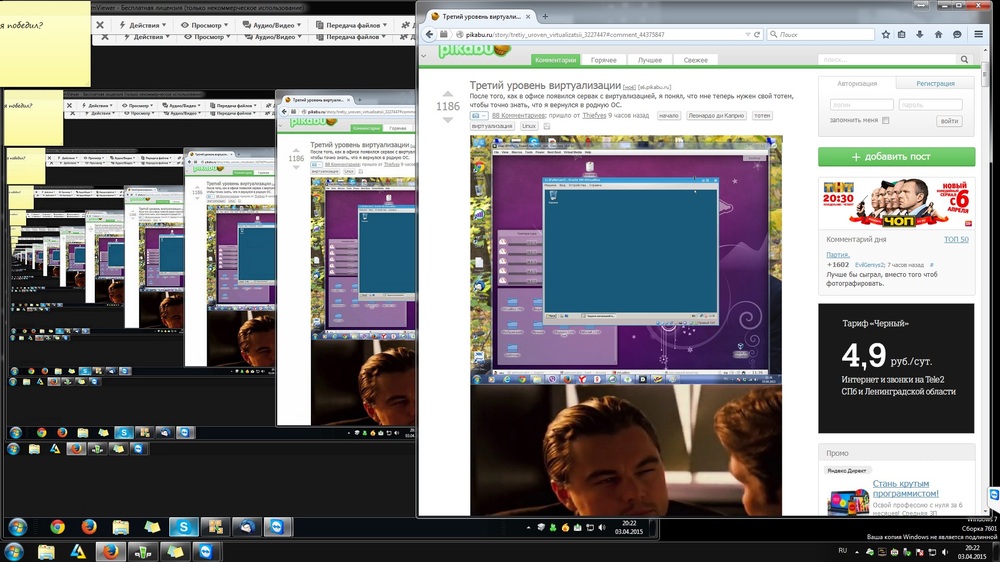Open TeamViewer from the bottommost taskbar
This screenshot has height=562, width=1000.
pyautogui.click(x=206, y=551)
